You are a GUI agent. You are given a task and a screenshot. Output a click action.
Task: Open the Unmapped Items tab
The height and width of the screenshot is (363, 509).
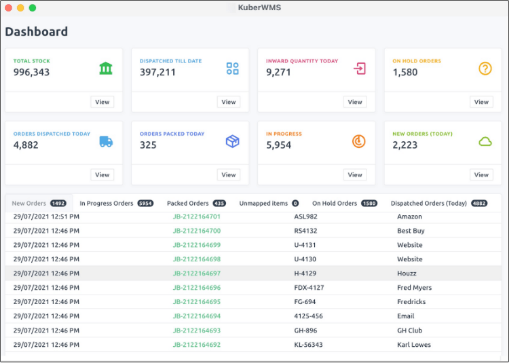[x=269, y=203]
